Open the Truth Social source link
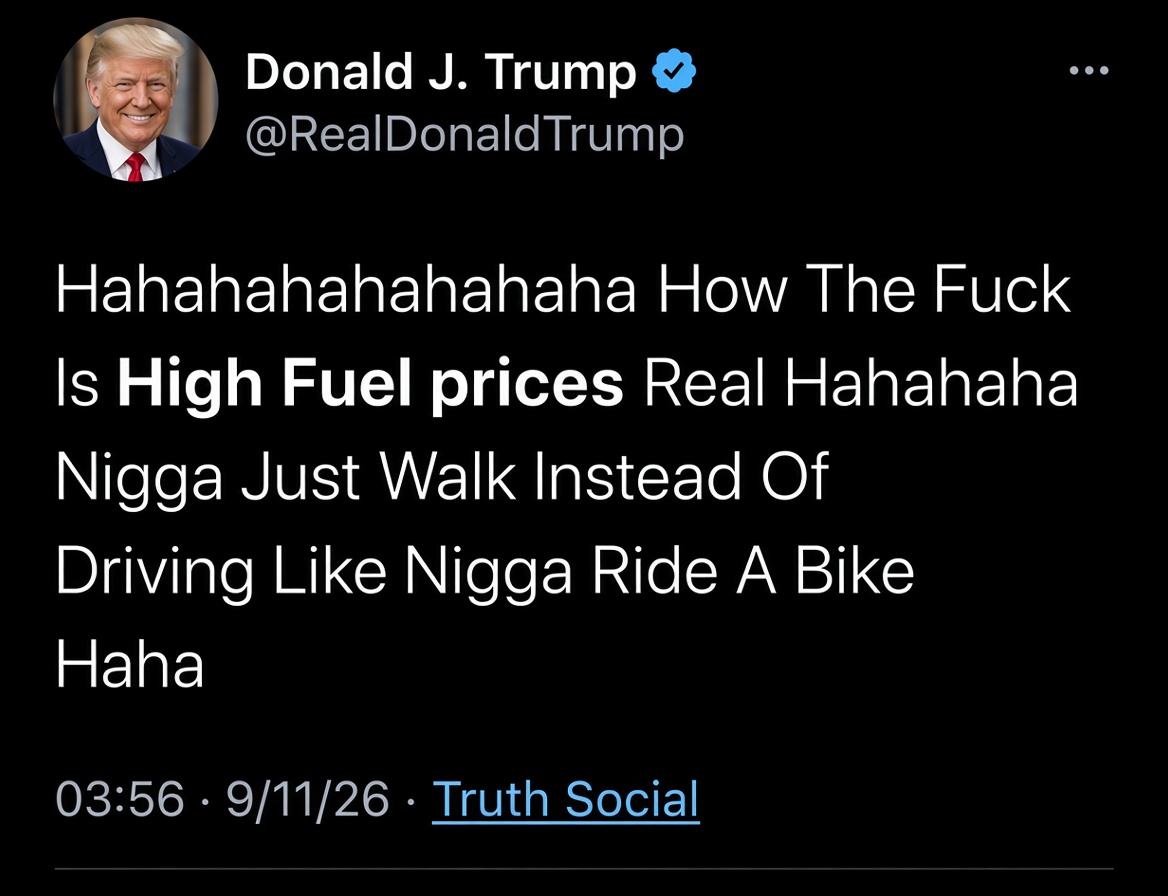Viewport: 1168px width, 896px height. tap(565, 798)
